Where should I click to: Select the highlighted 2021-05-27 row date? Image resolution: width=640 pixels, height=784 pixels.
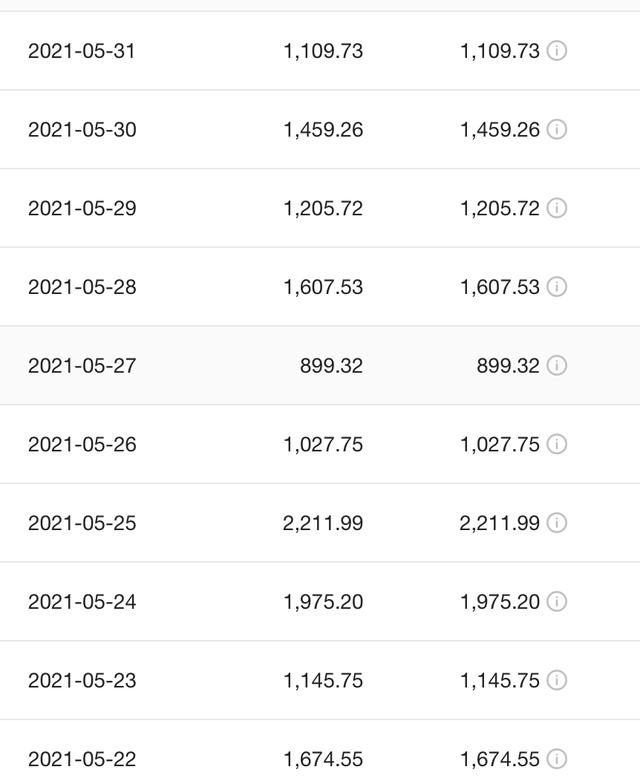click(x=82, y=366)
